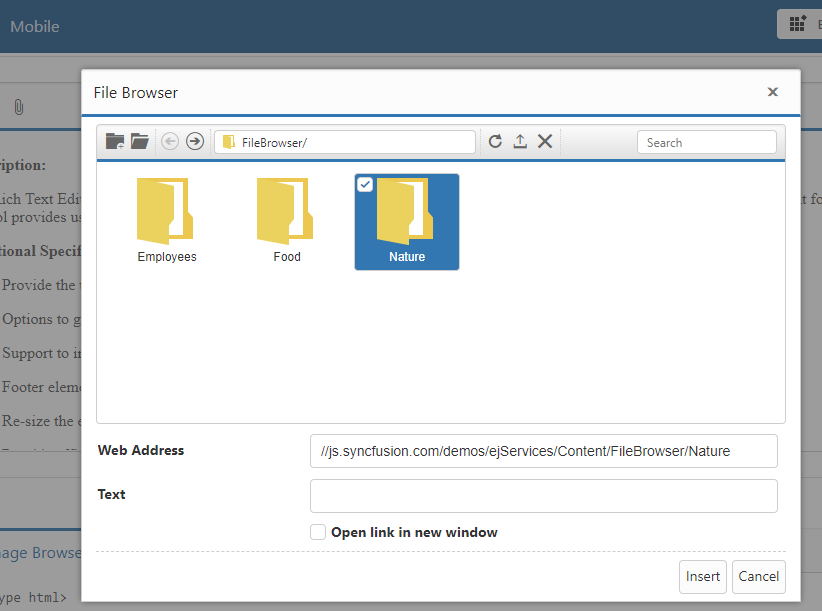Click the forward navigation arrow
Screen dimensions: 822x611
point(195,141)
